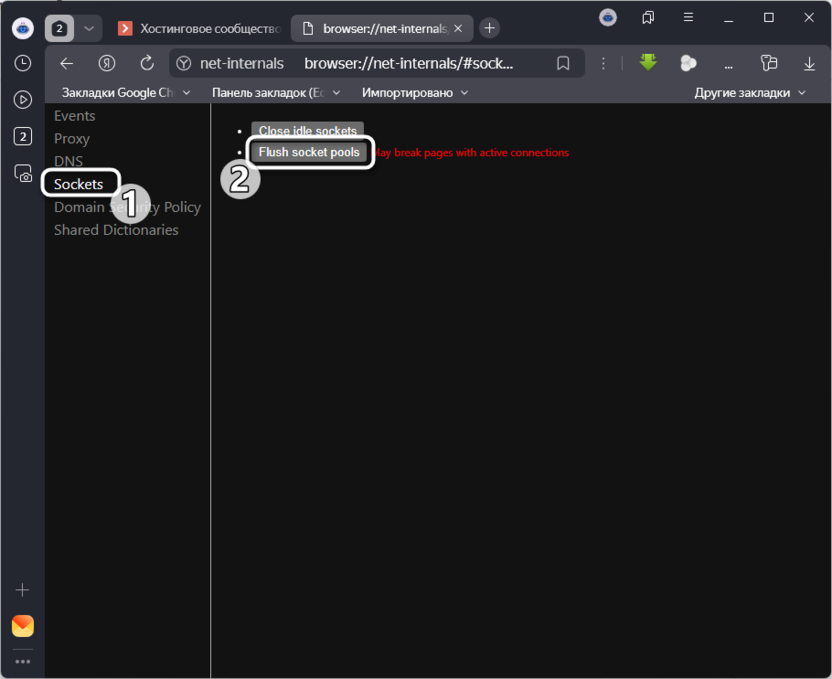The height and width of the screenshot is (679, 832).
Task: Click the tab group counter button
Action: (x=59, y=28)
